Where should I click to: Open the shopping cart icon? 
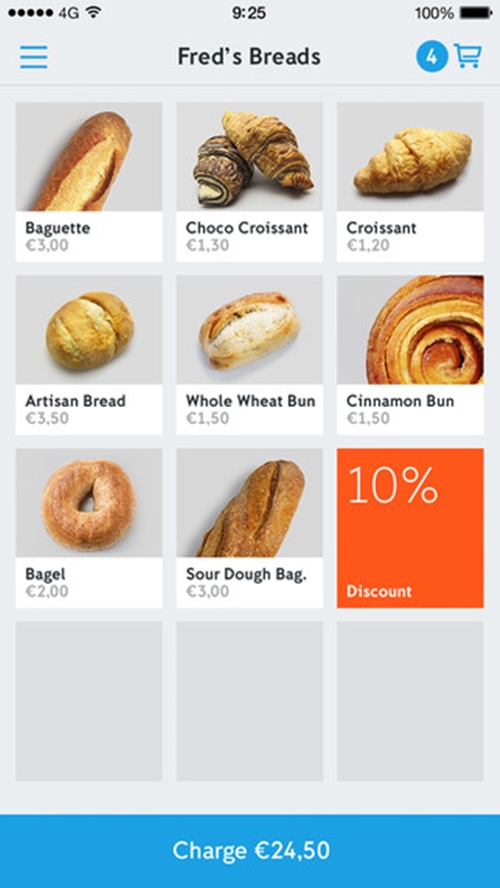[468, 57]
